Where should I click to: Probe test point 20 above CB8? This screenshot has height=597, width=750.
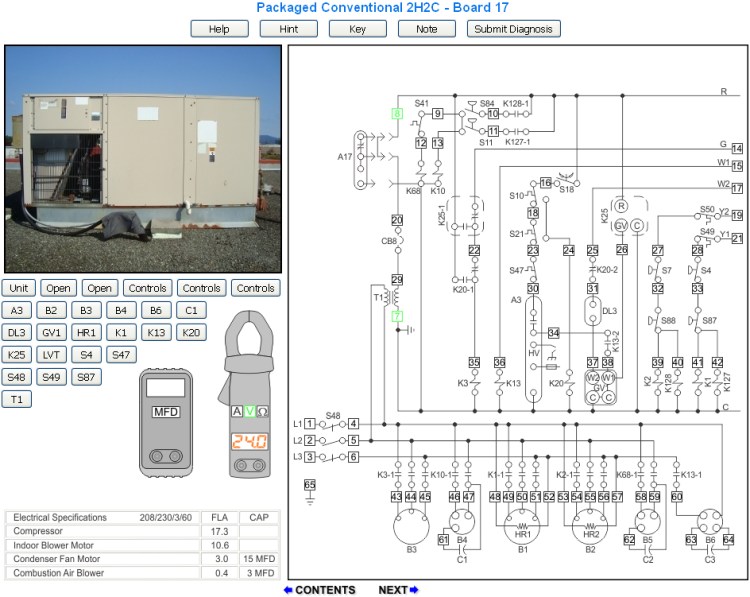(x=397, y=220)
